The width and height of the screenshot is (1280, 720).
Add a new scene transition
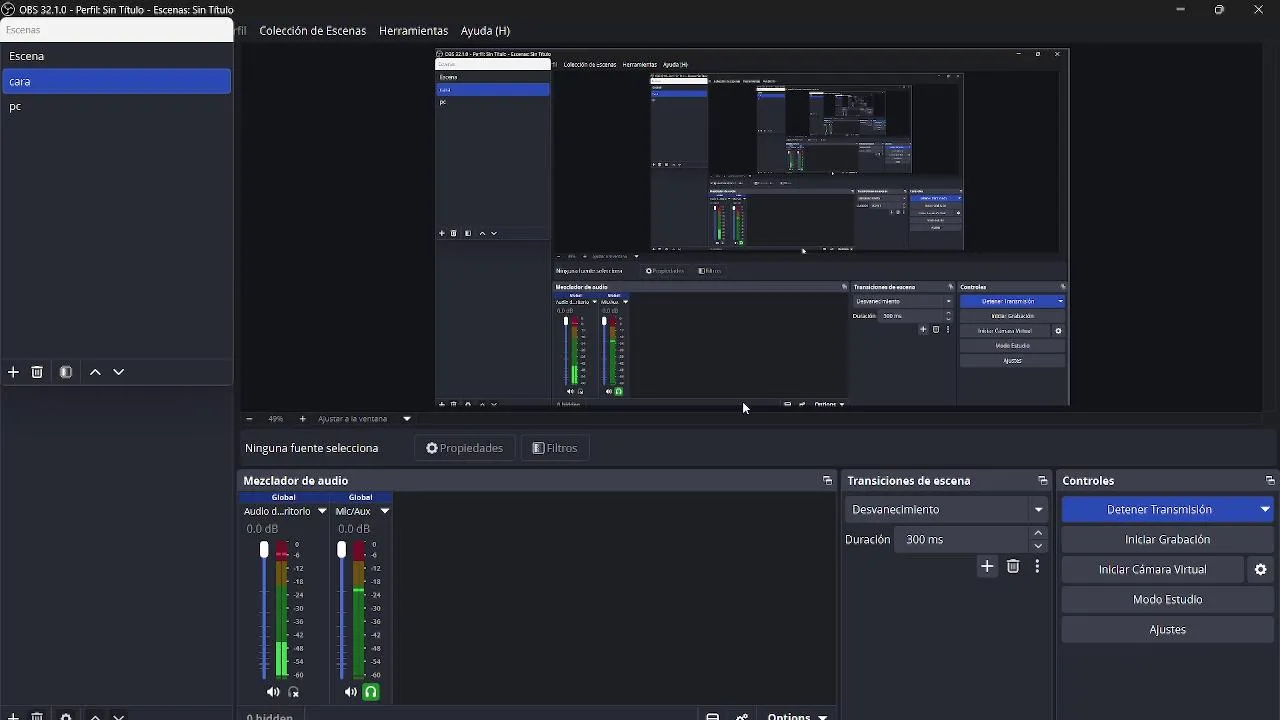[x=987, y=567]
